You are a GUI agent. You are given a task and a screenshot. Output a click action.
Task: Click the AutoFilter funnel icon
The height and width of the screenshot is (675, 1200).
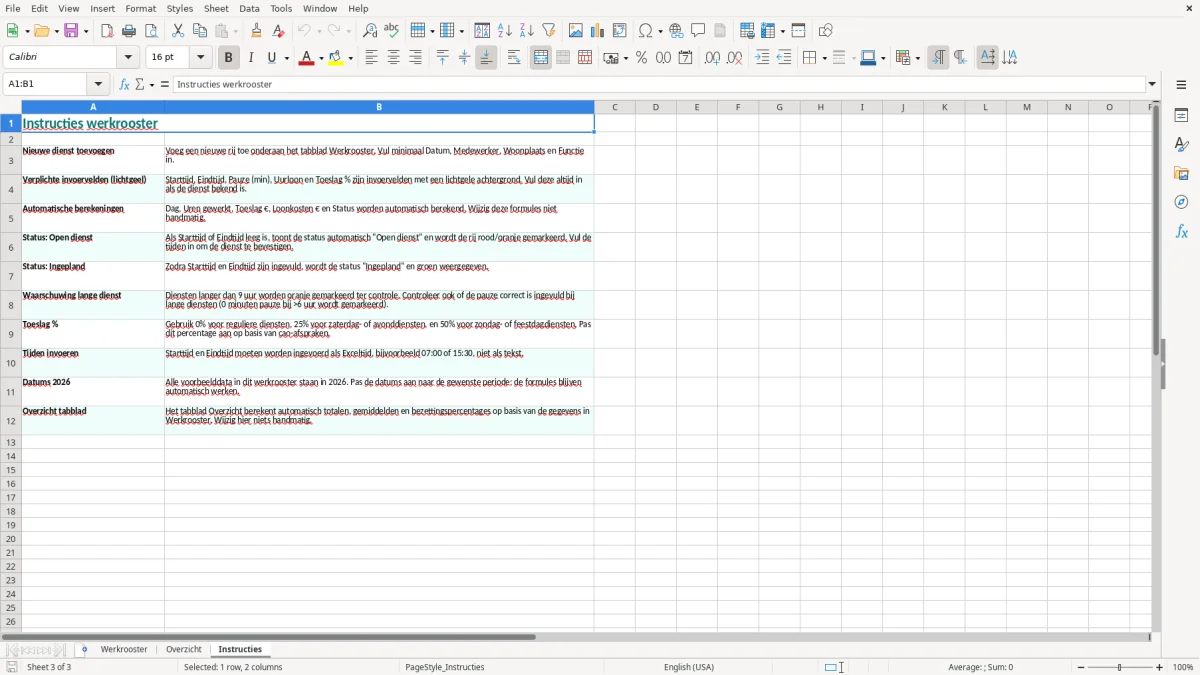549,31
